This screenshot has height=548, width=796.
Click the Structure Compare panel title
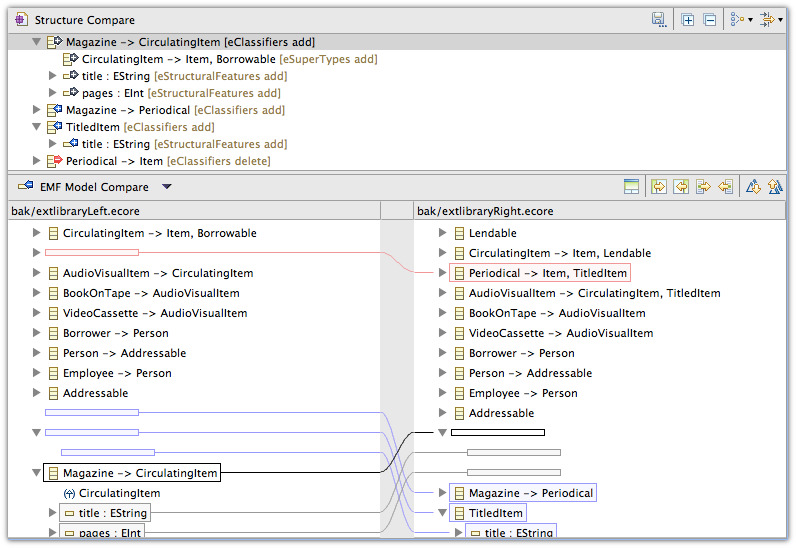click(84, 19)
